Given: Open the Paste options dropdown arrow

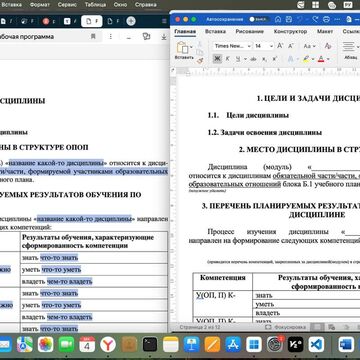Looking at the screenshot, I should (x=191, y=47).
